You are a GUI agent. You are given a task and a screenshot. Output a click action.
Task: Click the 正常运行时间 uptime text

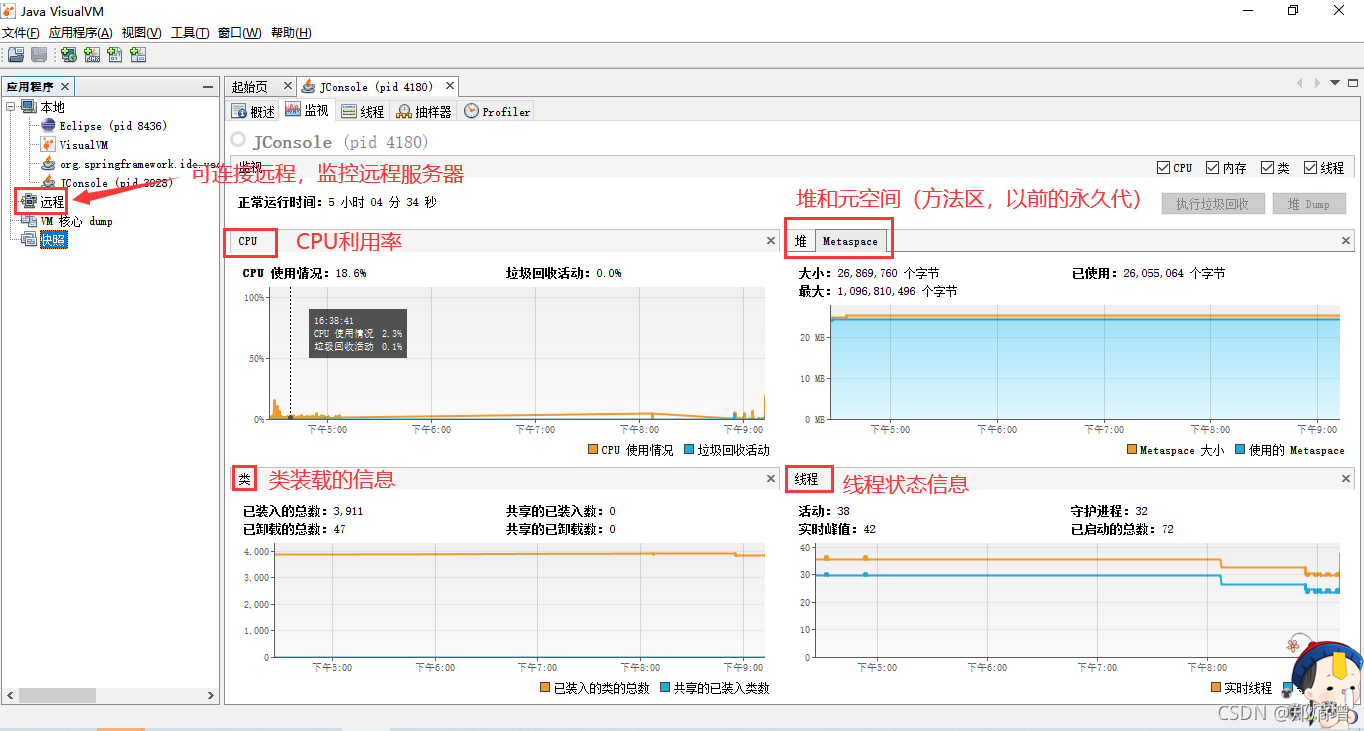click(337, 202)
